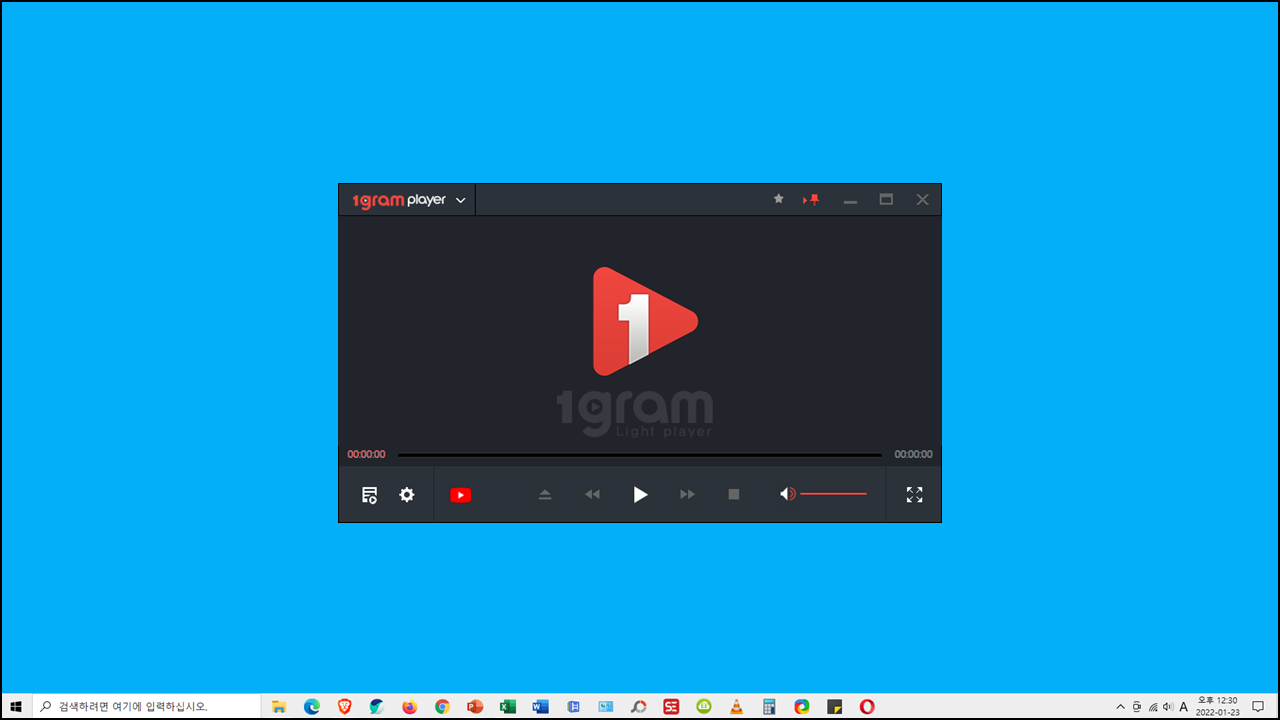Screen dimensions: 1280x720
Task: Launch Brave browser from taskbar
Action: (x=344, y=706)
